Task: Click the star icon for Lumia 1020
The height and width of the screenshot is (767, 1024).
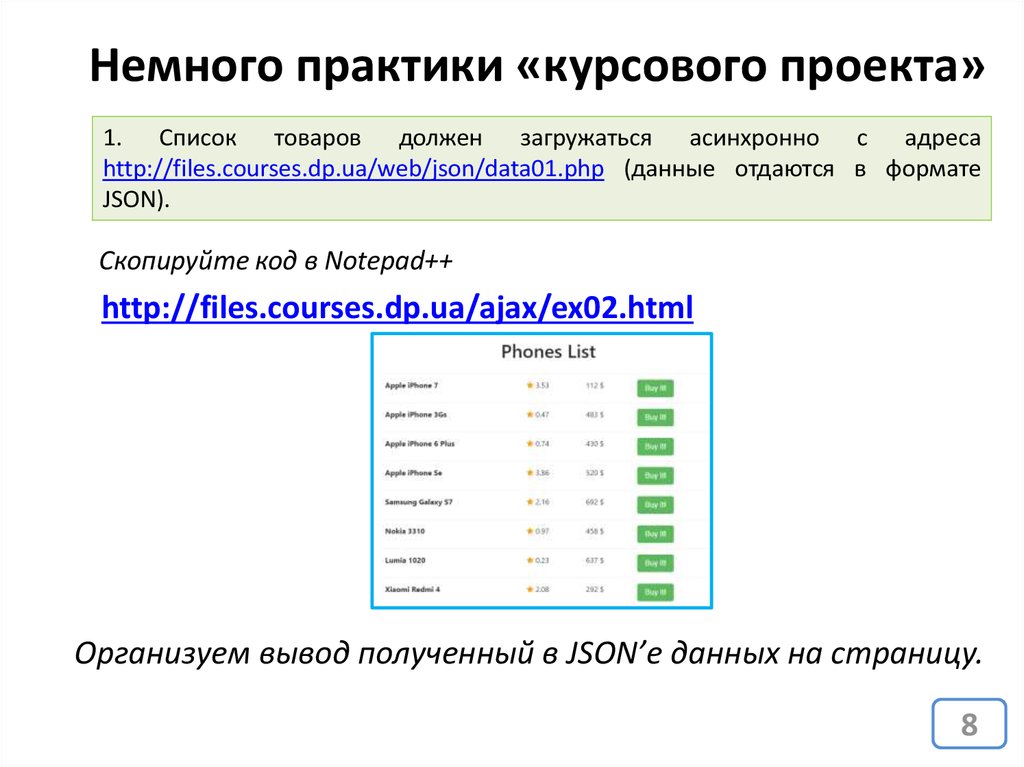Action: [x=530, y=560]
